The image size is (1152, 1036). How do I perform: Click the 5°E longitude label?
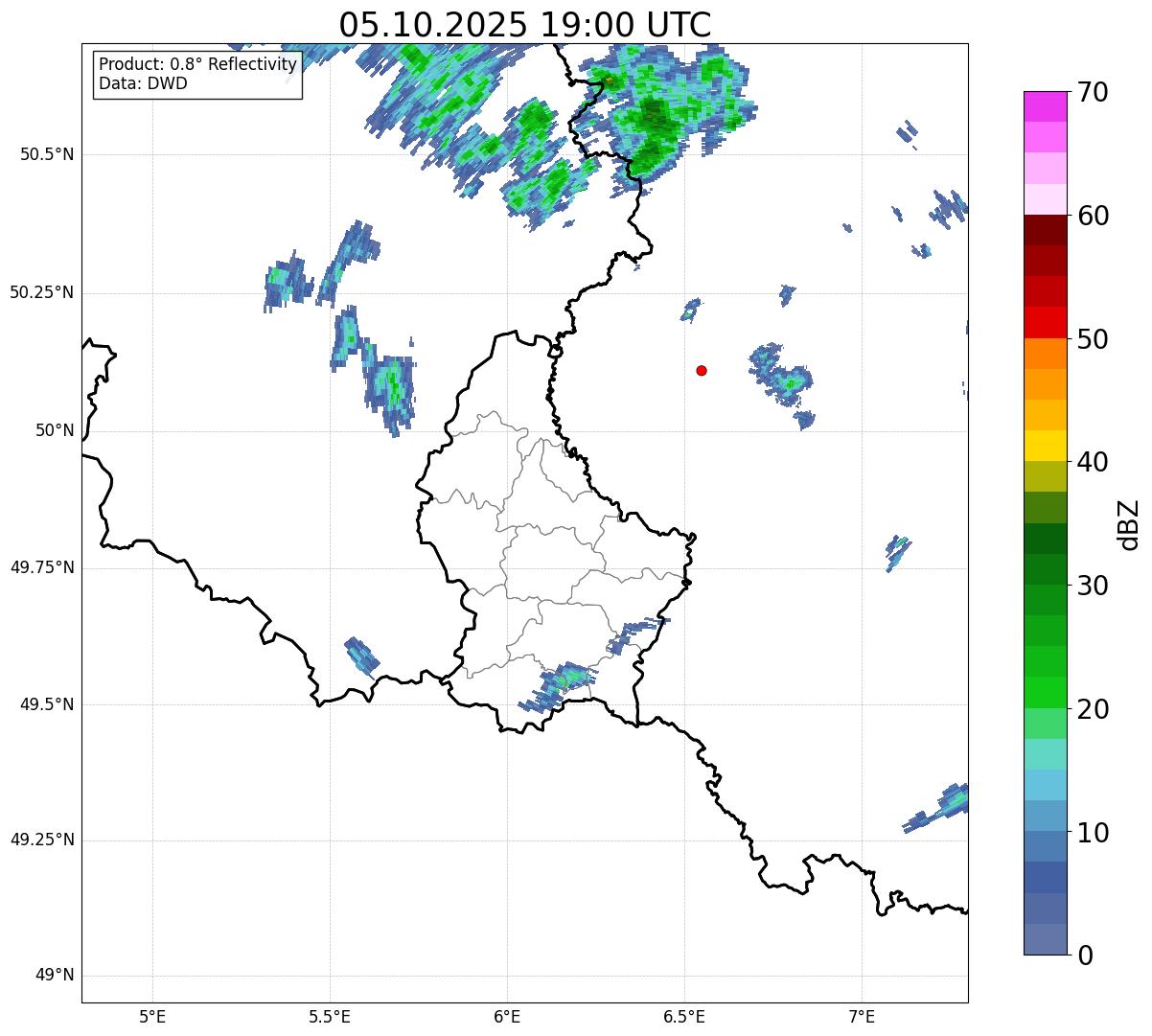coord(152,1017)
